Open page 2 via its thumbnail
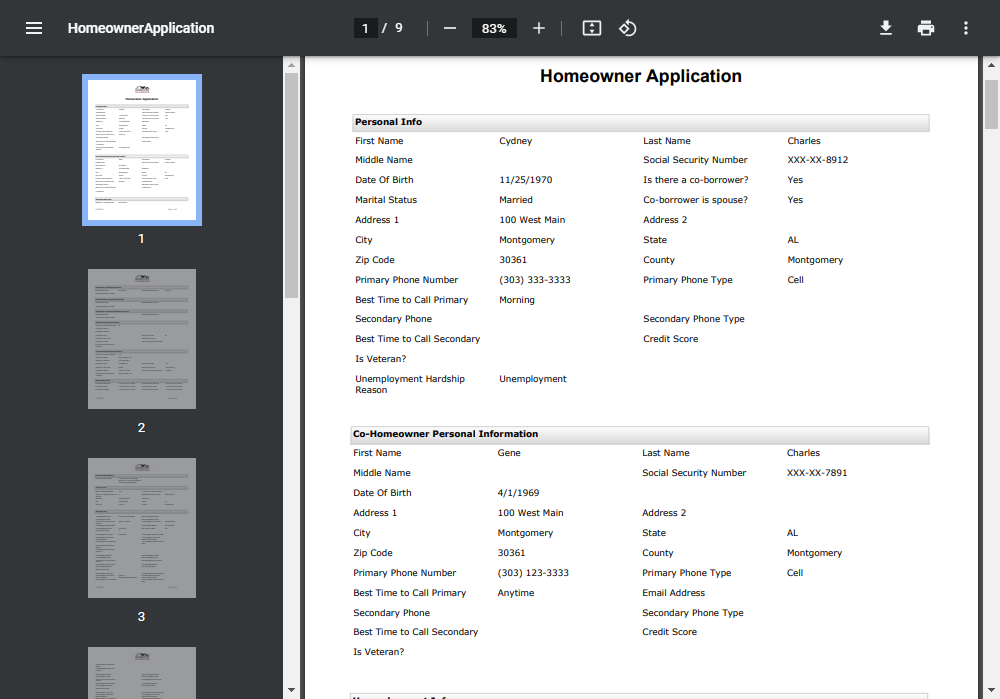Image resolution: width=1000 pixels, height=699 pixels. [141, 338]
